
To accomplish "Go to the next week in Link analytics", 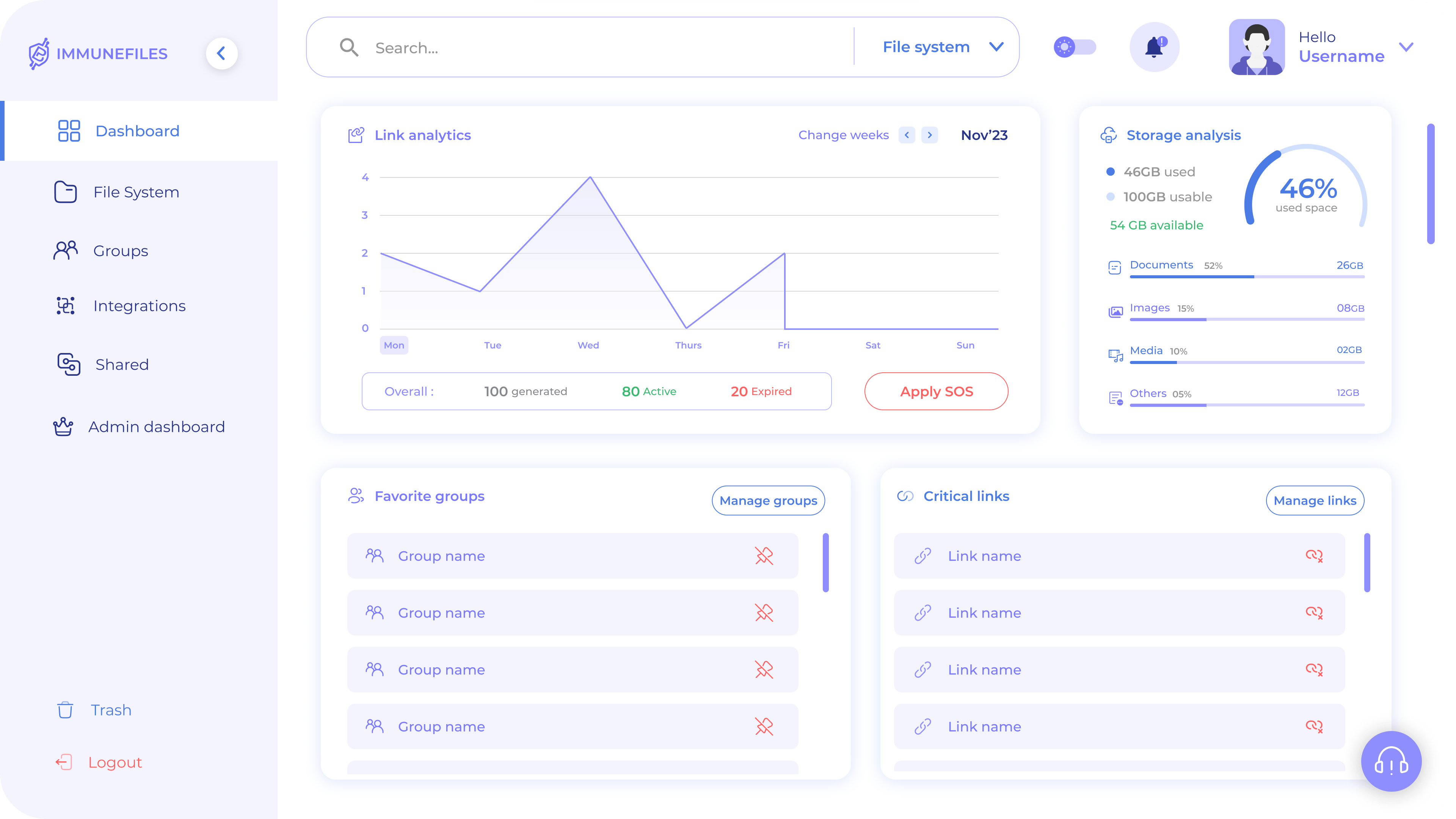I will click(x=930, y=135).
